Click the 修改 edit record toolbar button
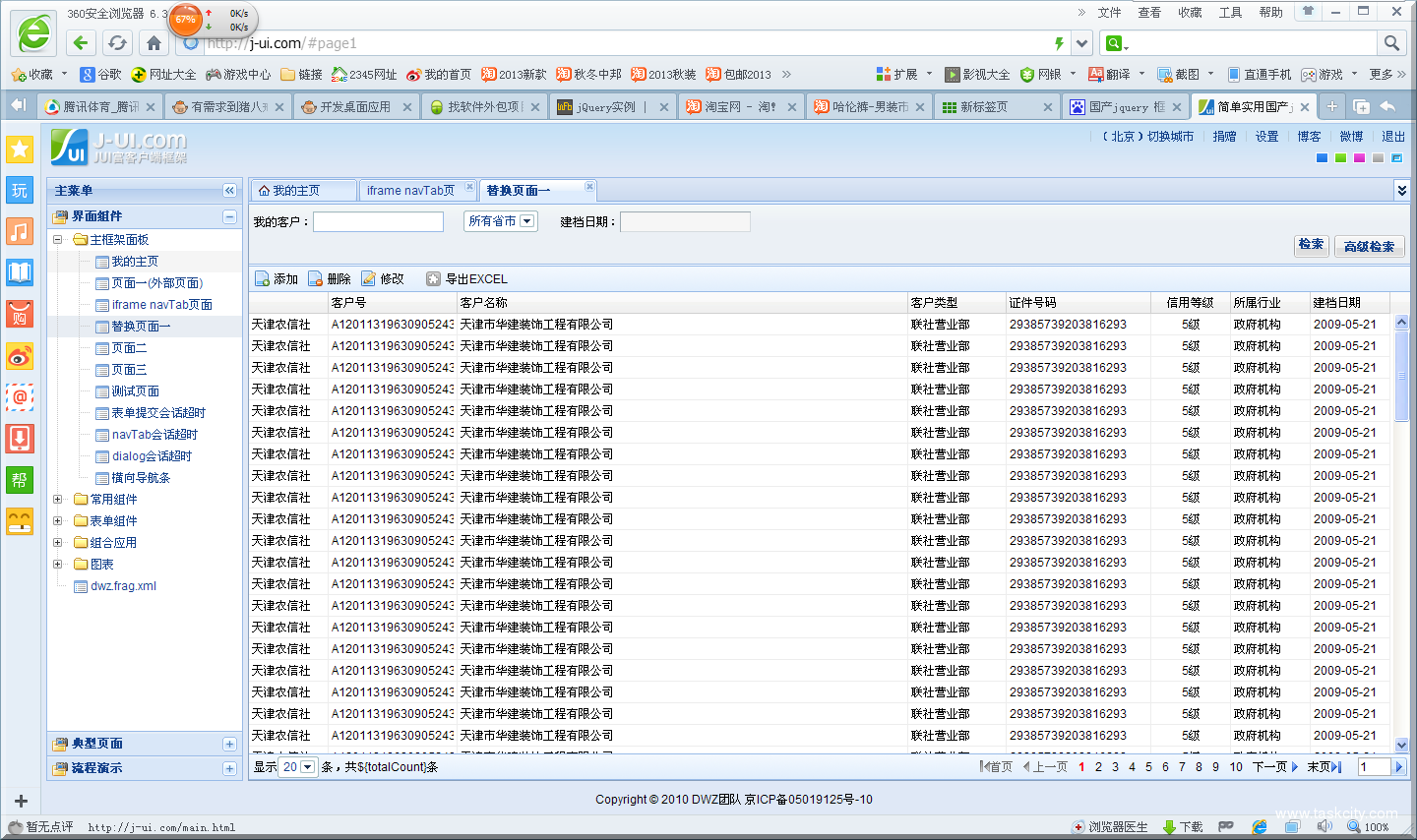The width and height of the screenshot is (1417, 840). (383, 279)
